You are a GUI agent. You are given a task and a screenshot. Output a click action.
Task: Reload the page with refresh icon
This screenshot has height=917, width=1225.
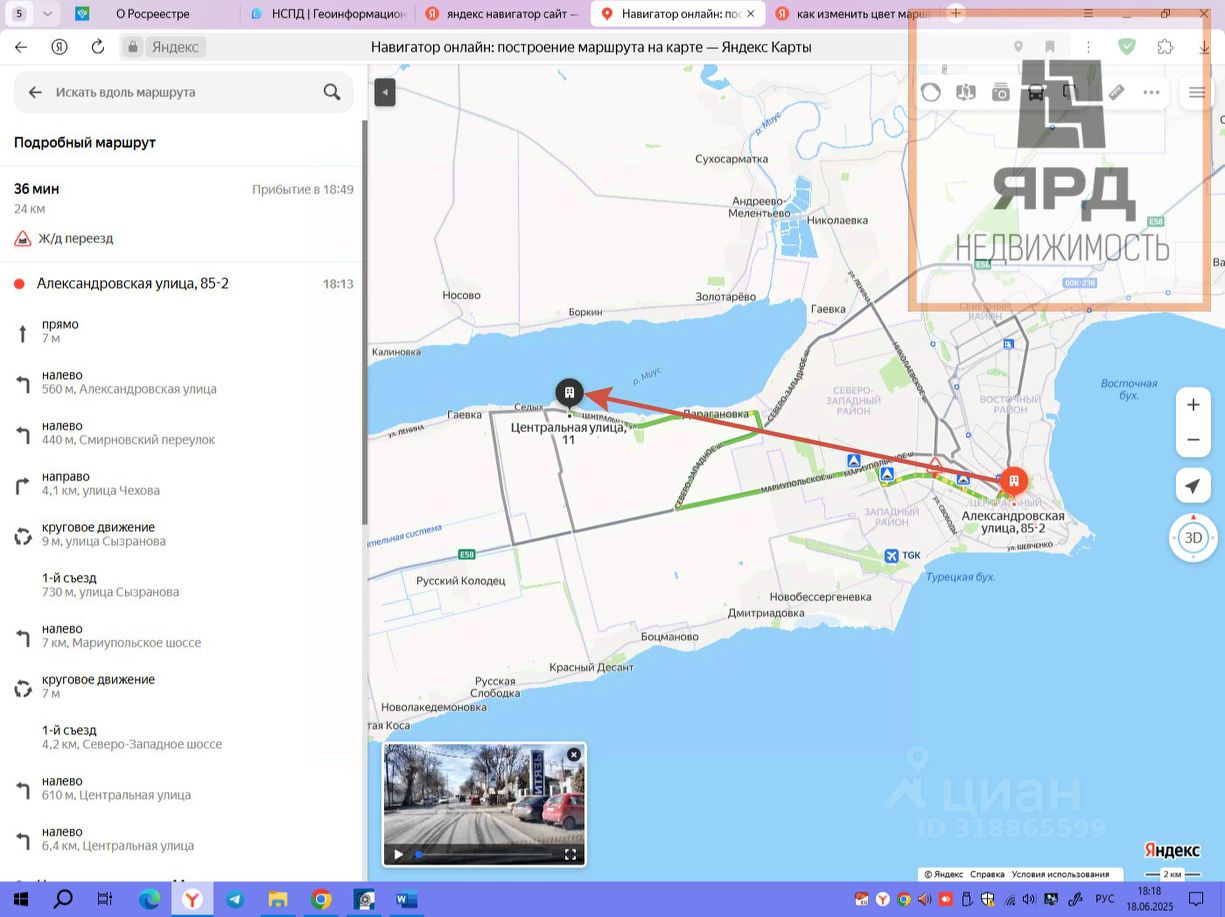point(98,47)
